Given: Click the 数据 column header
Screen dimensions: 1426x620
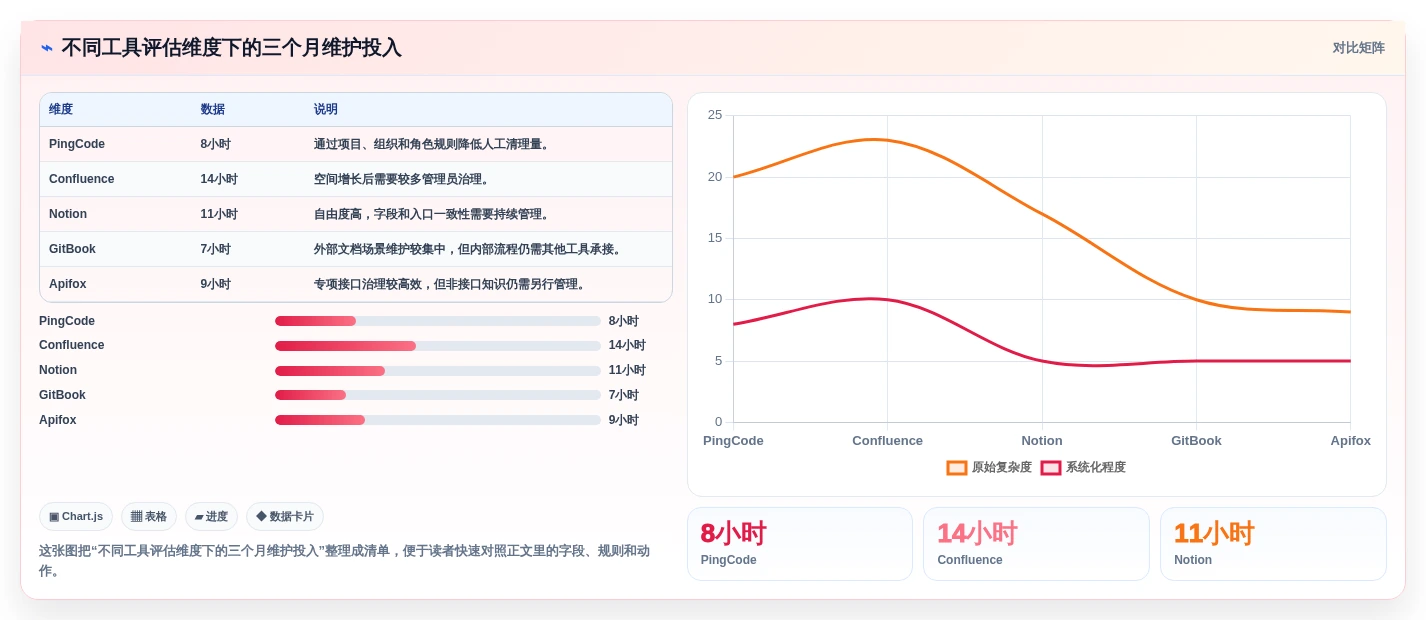Looking at the screenshot, I should tap(213, 110).
